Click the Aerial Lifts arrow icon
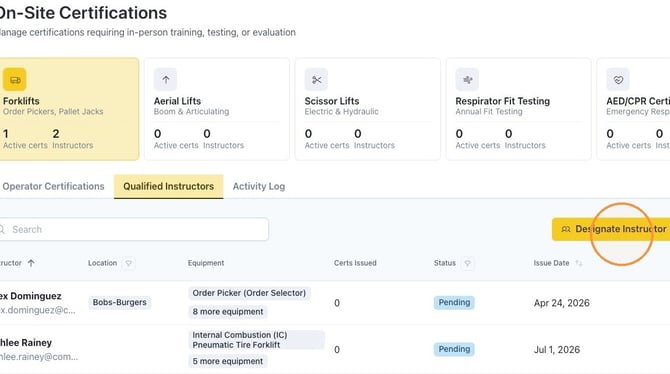 point(165,80)
